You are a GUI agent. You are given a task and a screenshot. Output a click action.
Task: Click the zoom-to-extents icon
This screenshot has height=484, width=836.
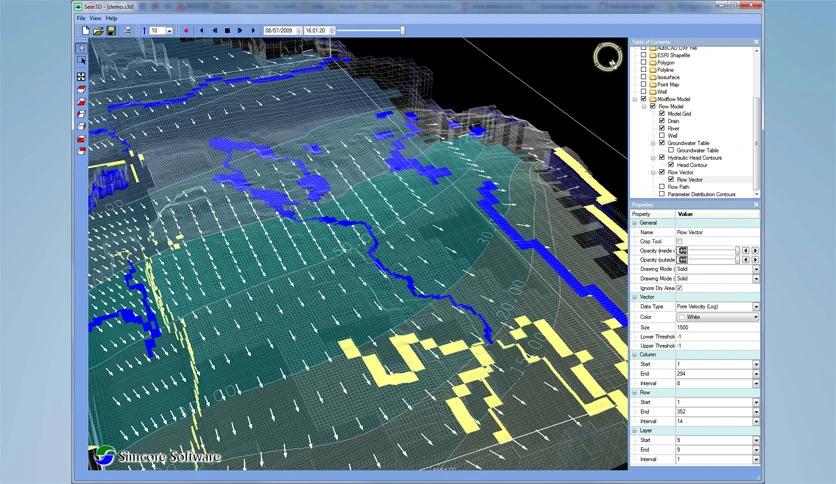pos(81,76)
